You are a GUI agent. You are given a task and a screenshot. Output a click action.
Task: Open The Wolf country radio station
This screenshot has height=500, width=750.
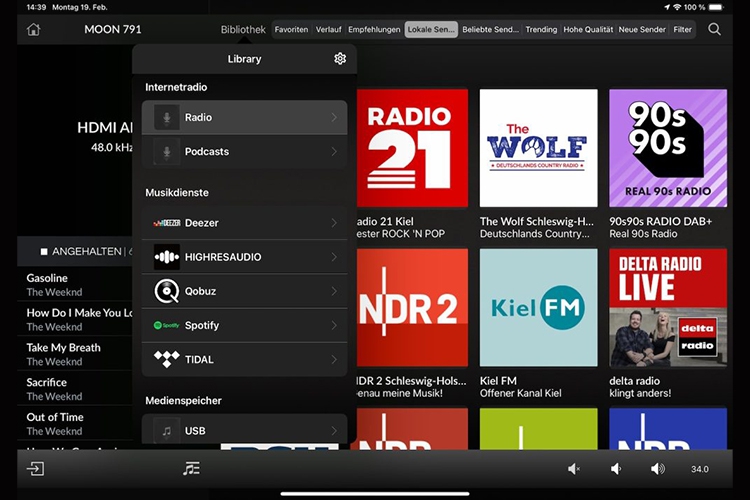point(539,148)
